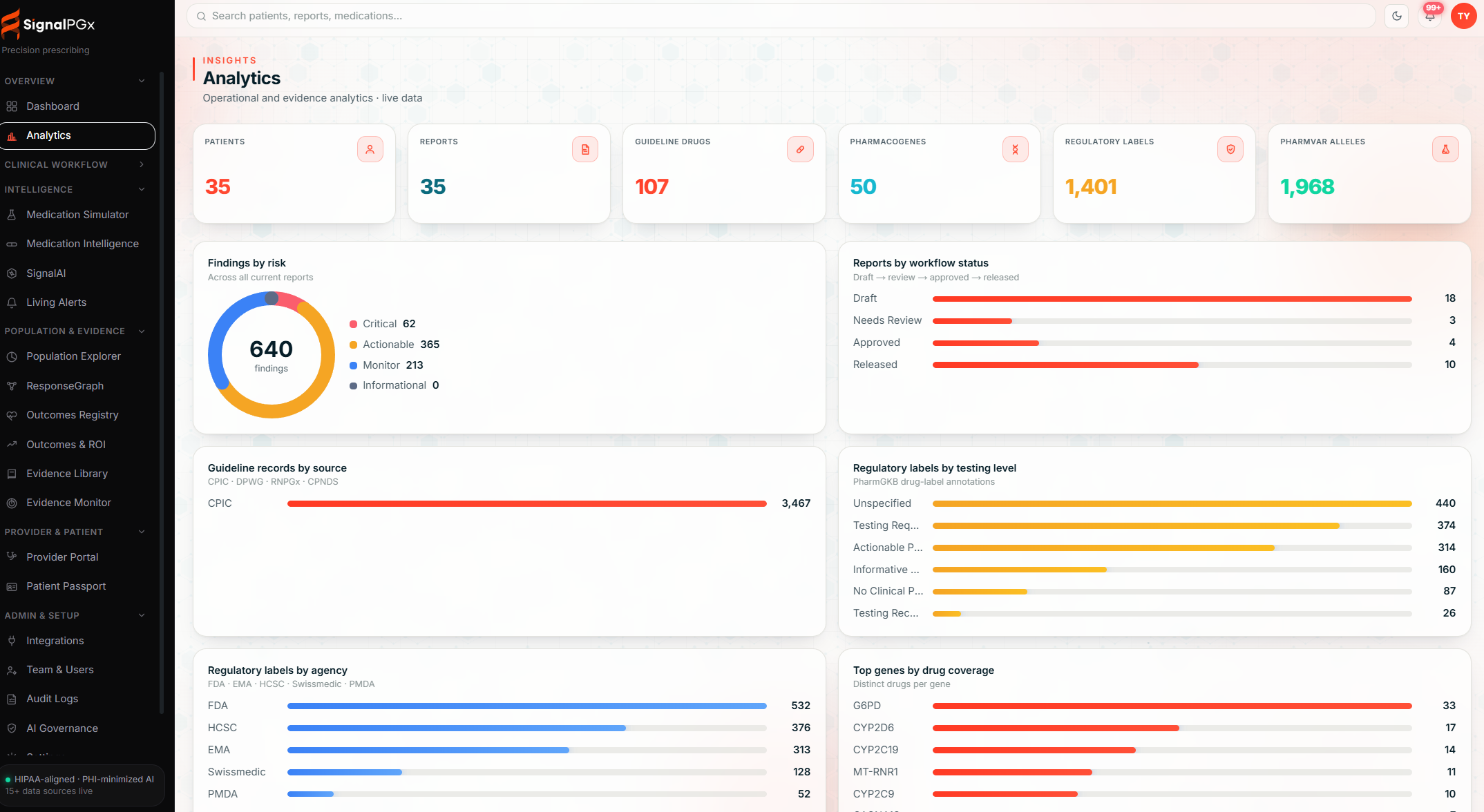Image resolution: width=1484 pixels, height=812 pixels.
Task: Open the notifications bell
Action: (1430, 16)
